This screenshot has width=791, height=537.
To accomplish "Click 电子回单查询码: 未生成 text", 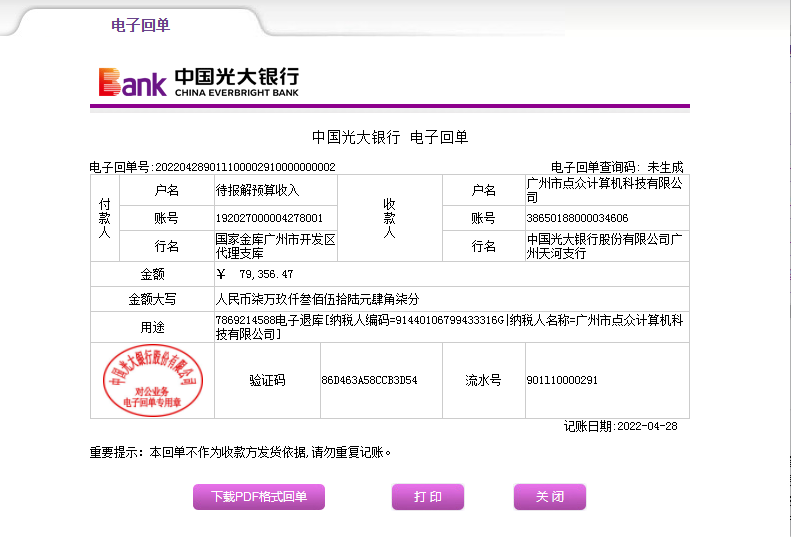I will click(x=617, y=167).
